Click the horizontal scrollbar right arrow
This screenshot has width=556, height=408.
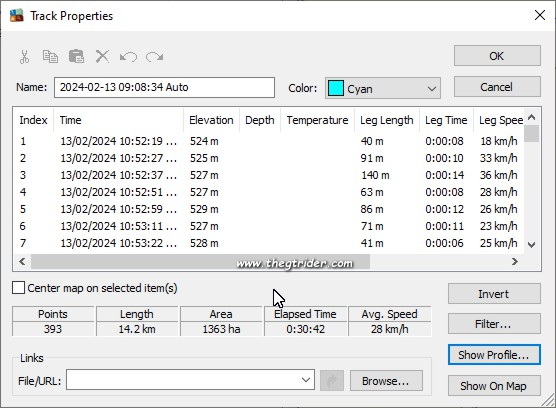point(515,262)
